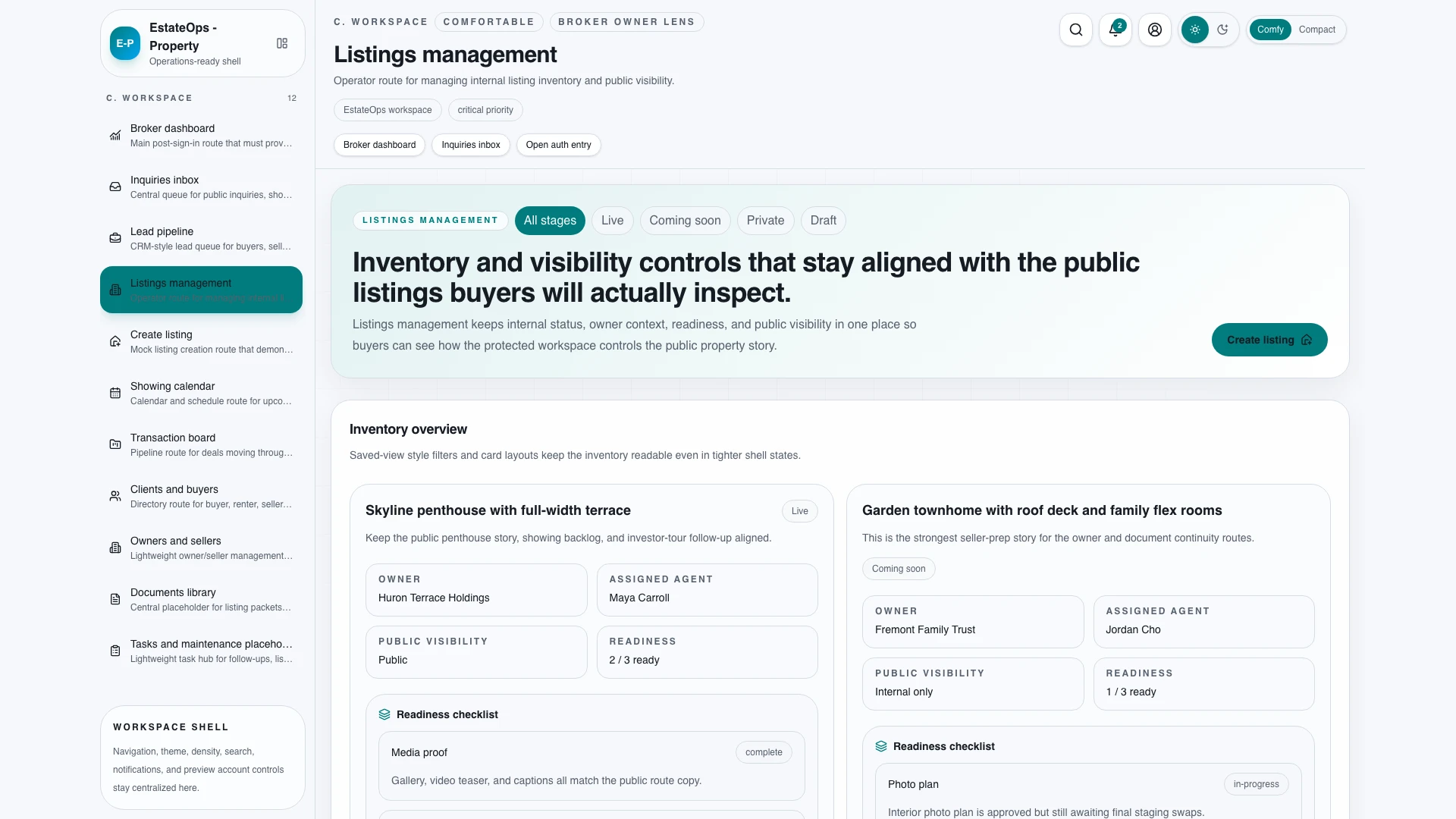Click the Owners and sellers building icon

[x=115, y=548]
